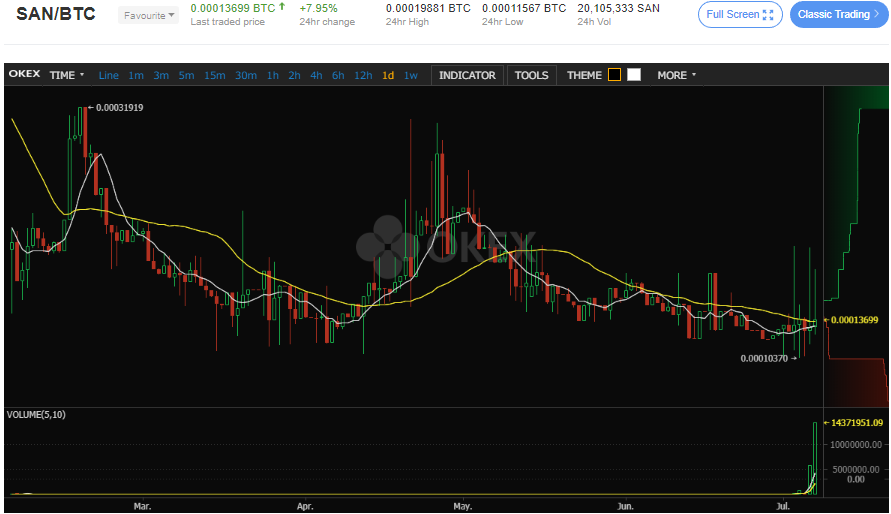Select the 15m timeframe
891x514 pixels.
point(214,75)
